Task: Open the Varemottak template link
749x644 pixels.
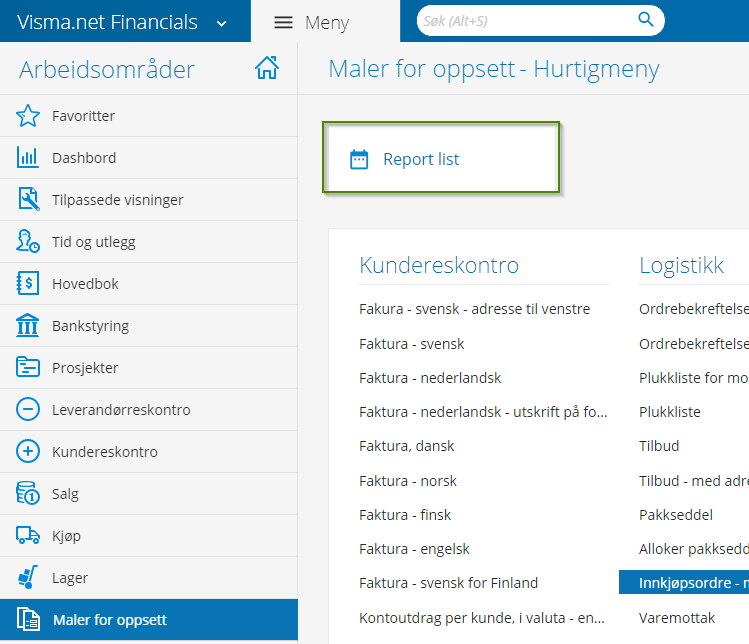Action: pos(676,616)
